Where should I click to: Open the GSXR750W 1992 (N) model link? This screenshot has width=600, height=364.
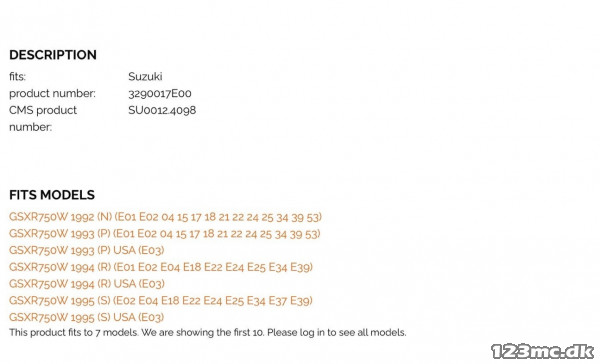pos(165,217)
